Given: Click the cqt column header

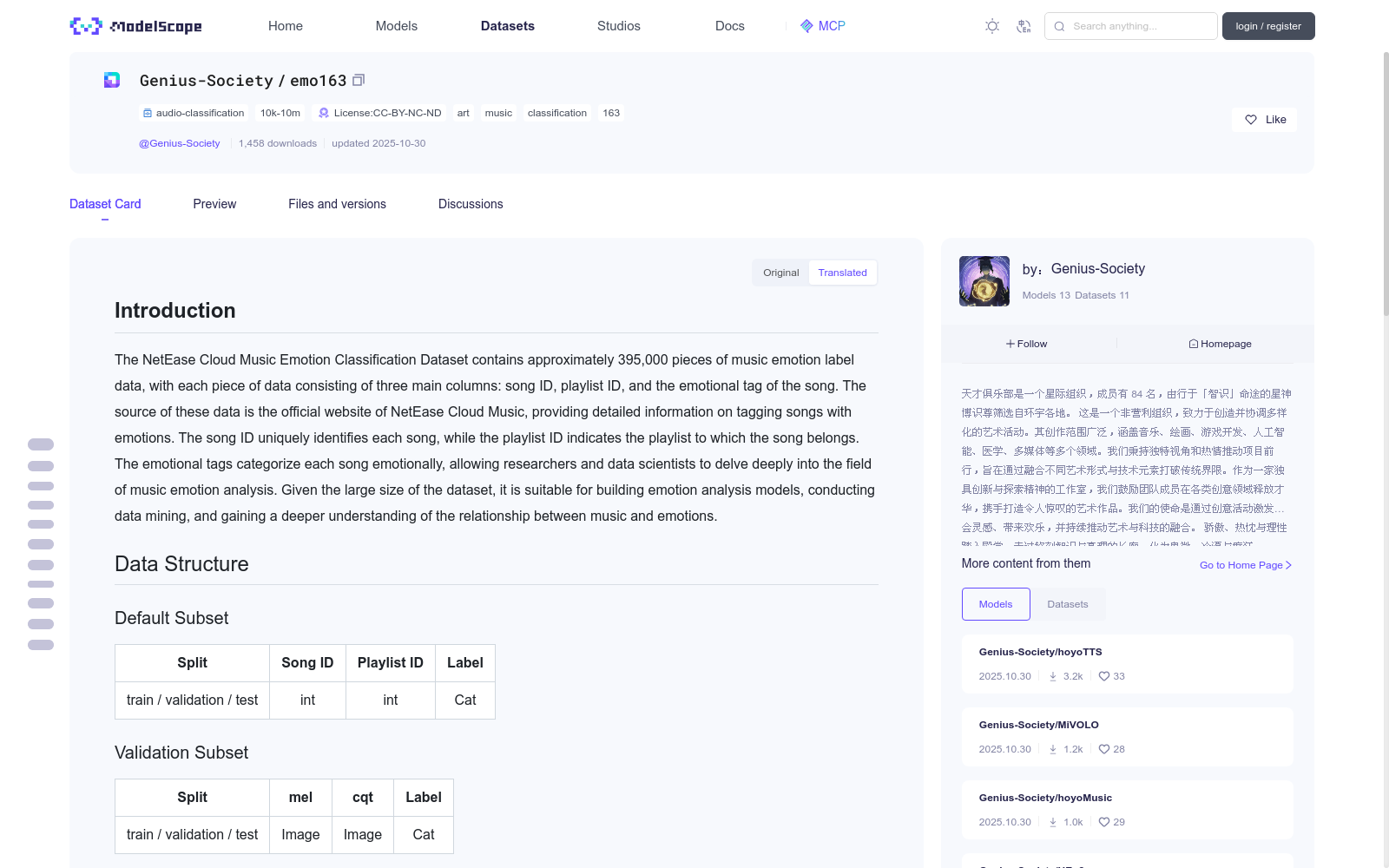Looking at the screenshot, I should pyautogui.click(x=363, y=798).
